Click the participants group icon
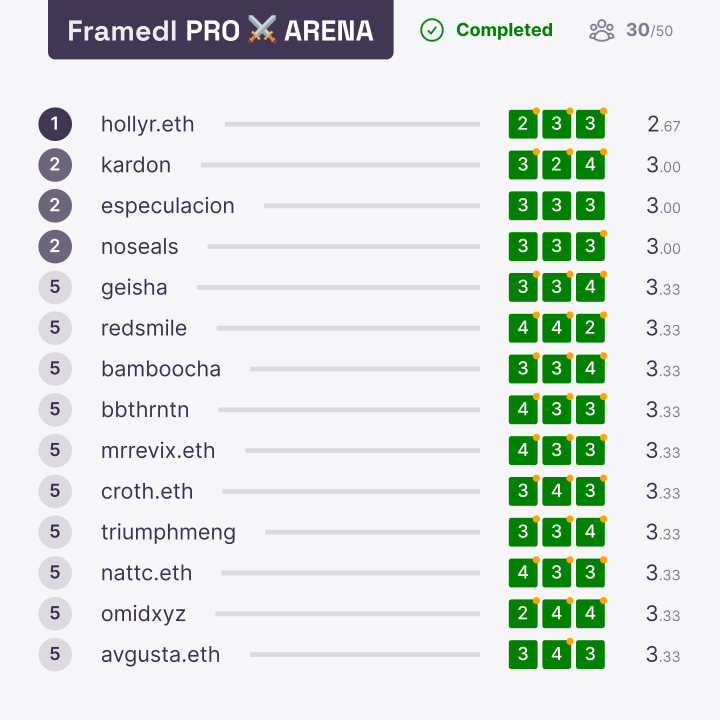The height and width of the screenshot is (720, 720). click(601, 31)
